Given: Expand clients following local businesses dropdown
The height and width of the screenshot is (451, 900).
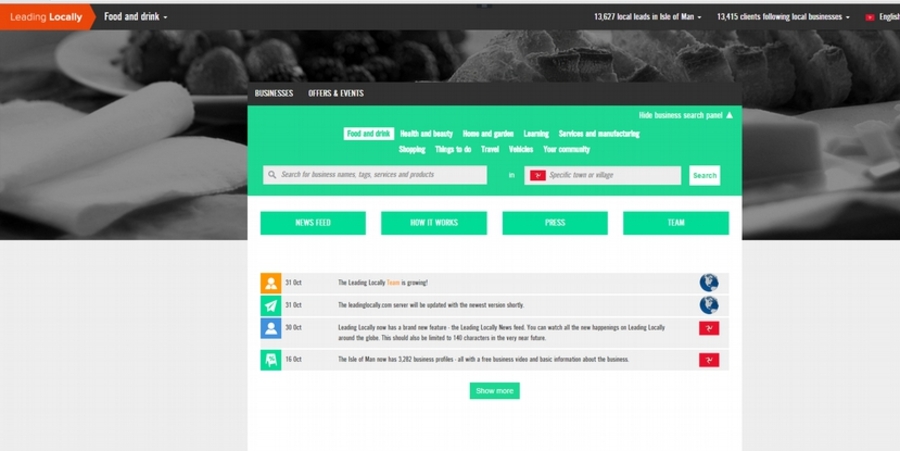Looking at the screenshot, I should pos(783,17).
